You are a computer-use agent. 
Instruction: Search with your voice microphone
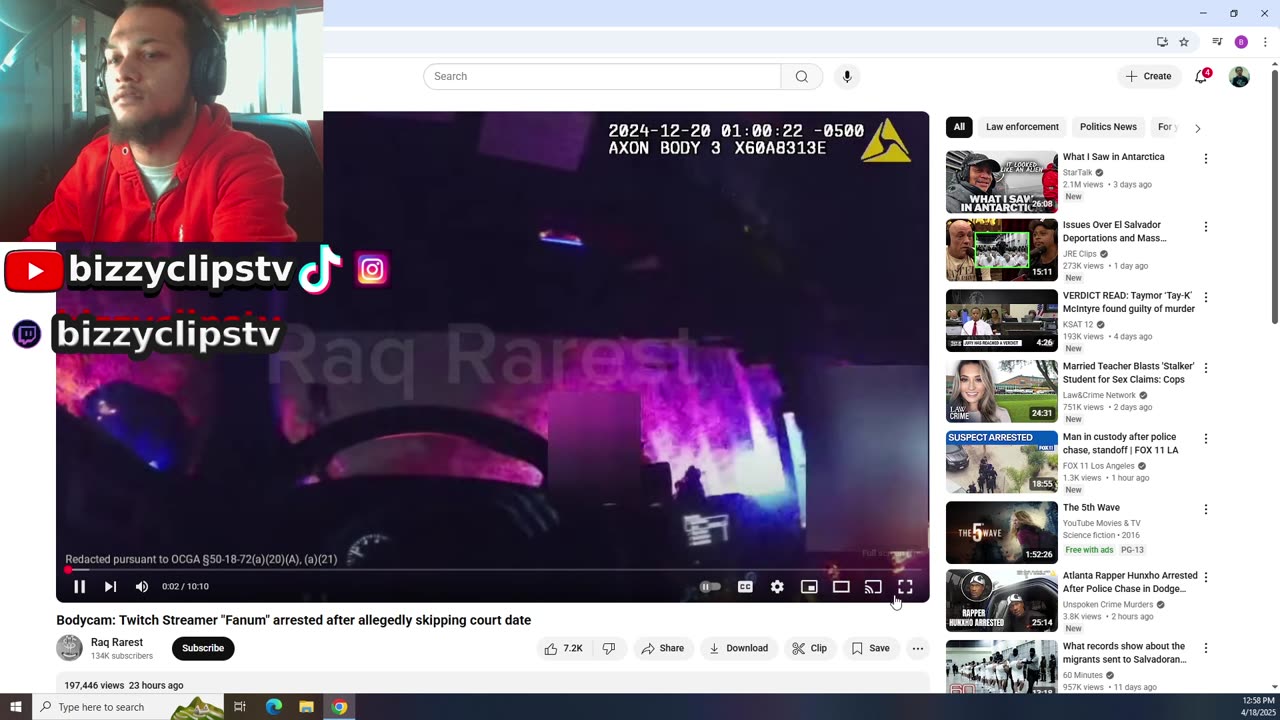pos(847,76)
